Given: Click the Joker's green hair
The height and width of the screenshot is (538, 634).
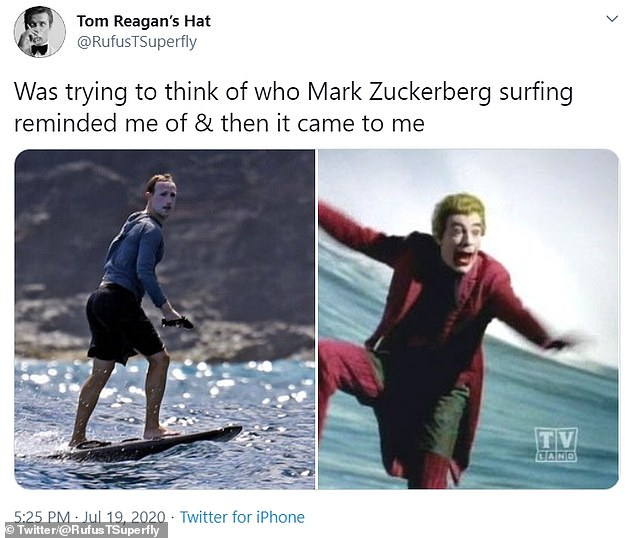Looking at the screenshot, I should click(458, 212).
